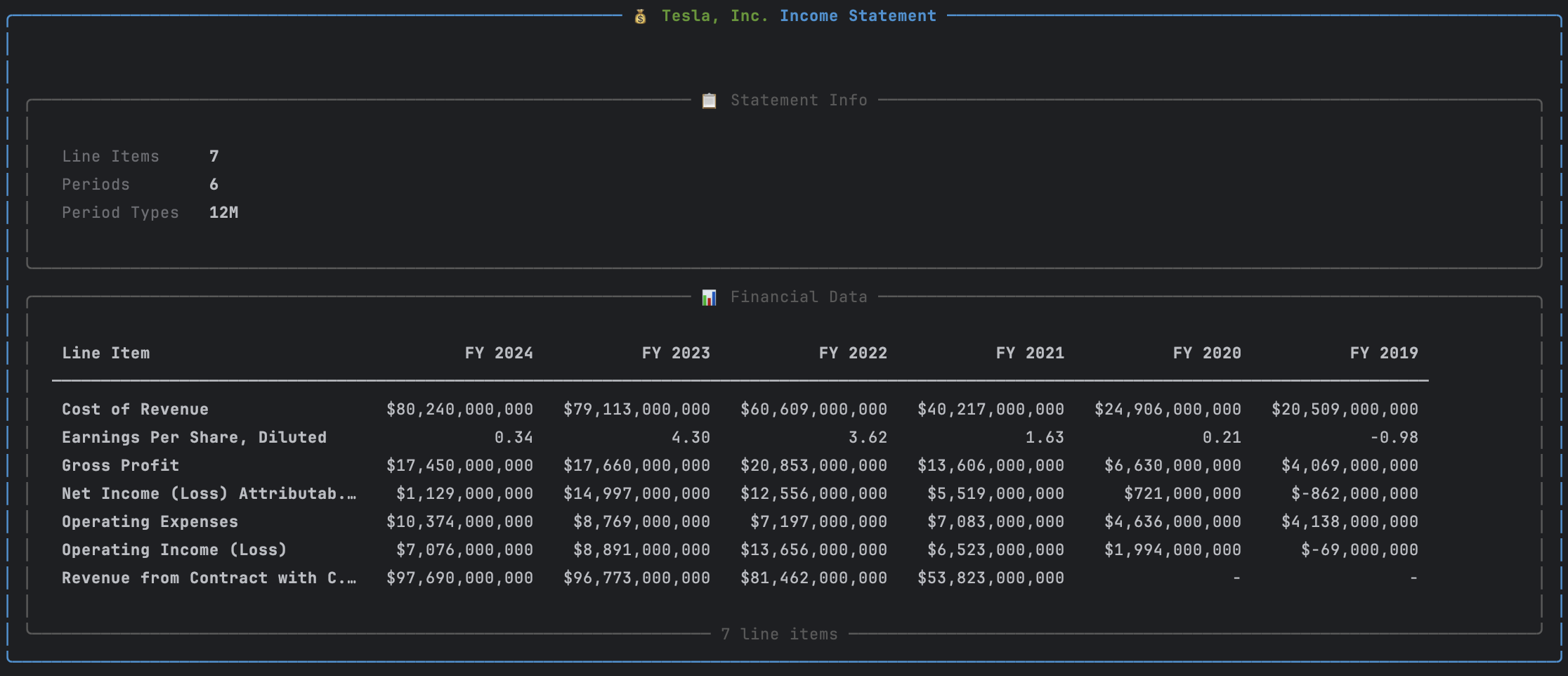Click Net Income value $14,997,000,000
The width and height of the screenshot is (1568, 676).
tap(636, 493)
